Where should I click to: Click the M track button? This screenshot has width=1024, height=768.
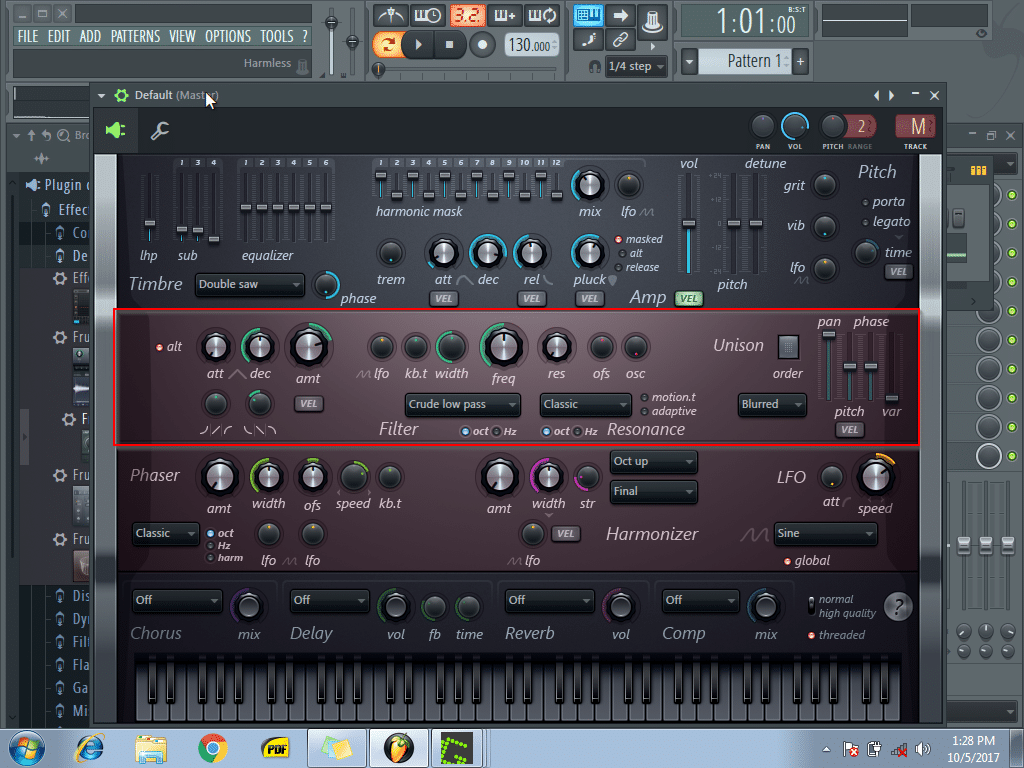(x=916, y=126)
